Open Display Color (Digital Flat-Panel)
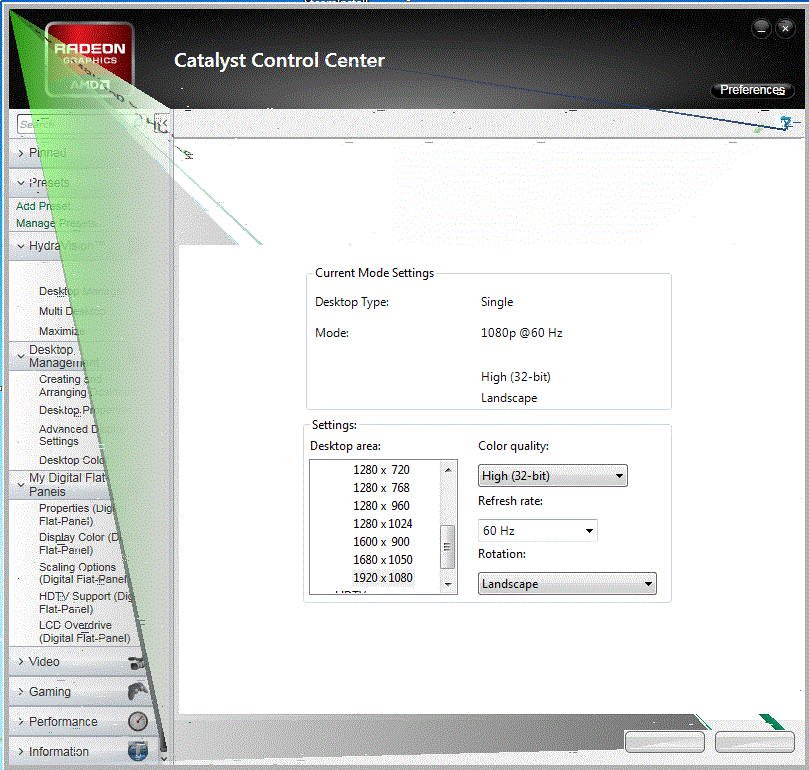 (x=80, y=543)
